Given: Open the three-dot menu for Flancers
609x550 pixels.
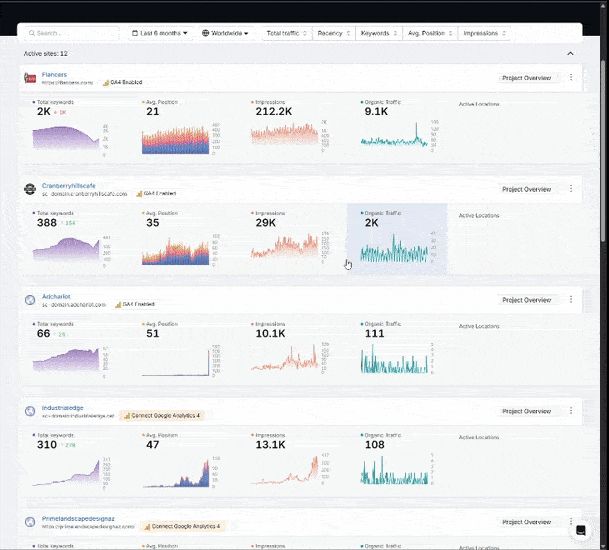Looking at the screenshot, I should point(571,77).
